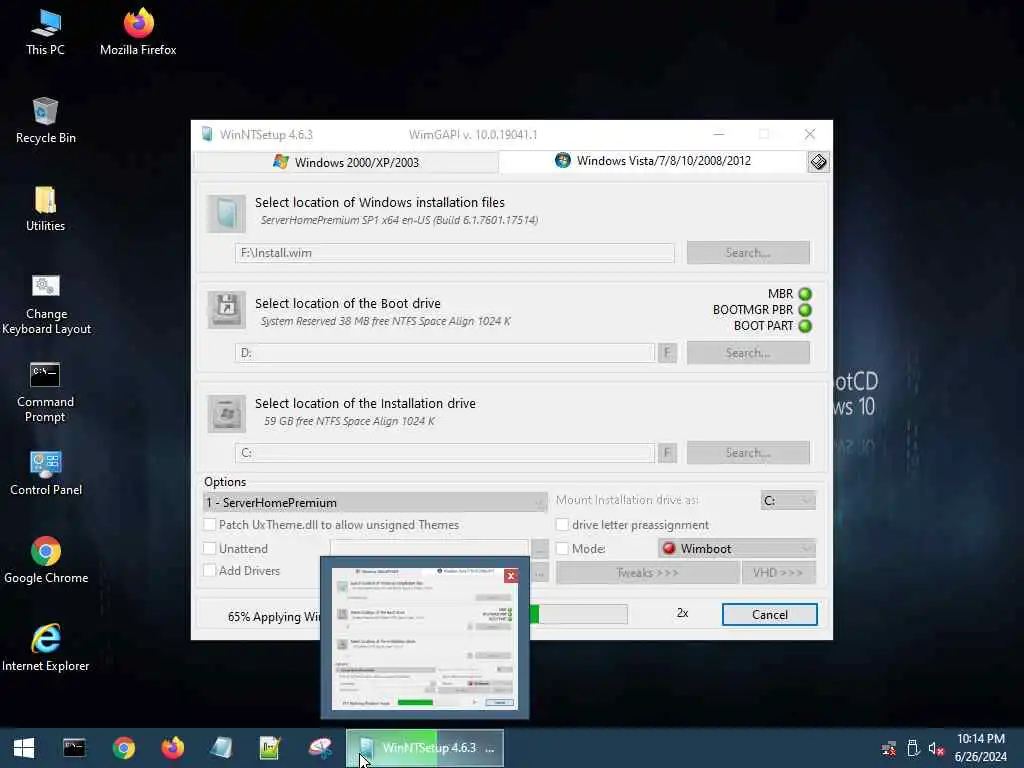Click the MBR green status light
The height and width of the screenshot is (768, 1024).
(x=805, y=294)
